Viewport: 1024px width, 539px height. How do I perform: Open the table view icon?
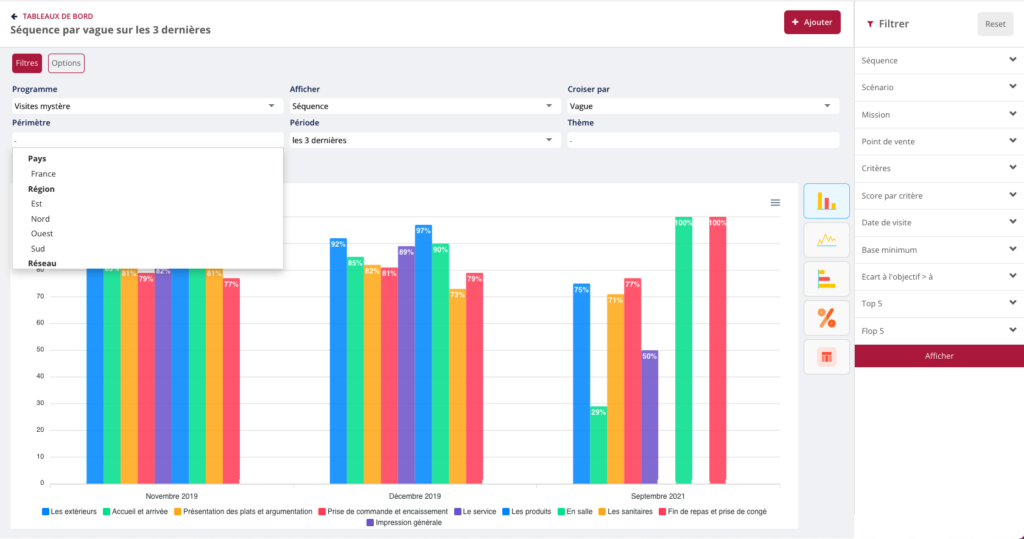coord(826,357)
